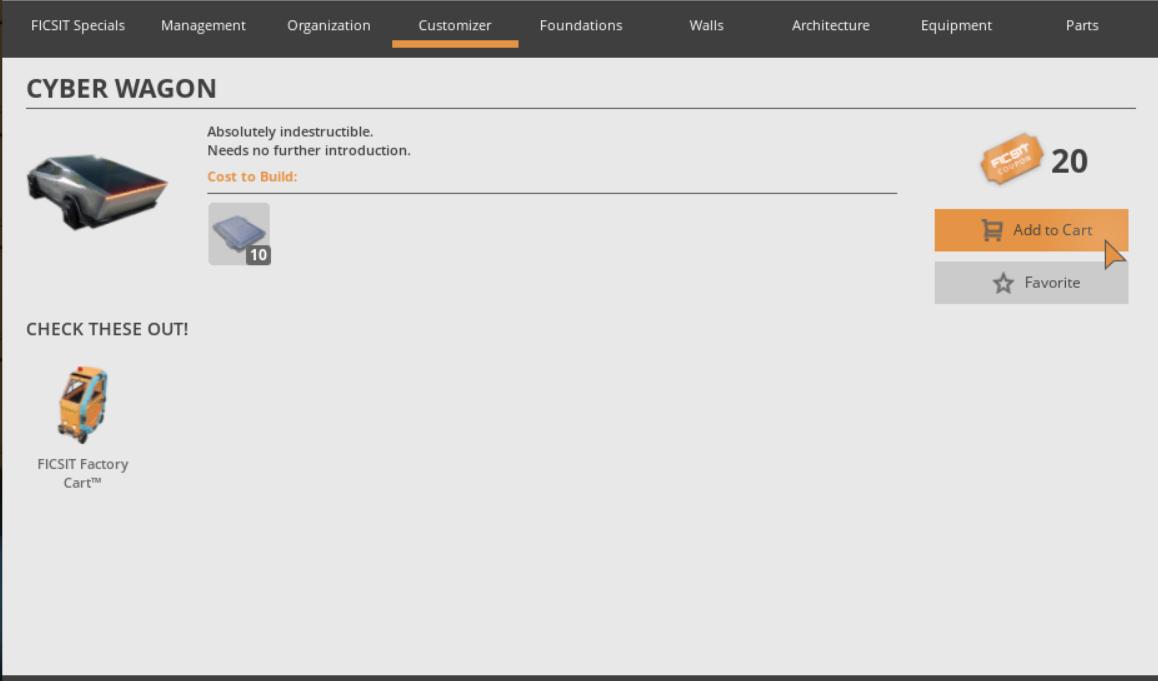Mark Cyber Wagon as Favorite
Viewport: 1158px width, 681px height.
tap(1031, 283)
